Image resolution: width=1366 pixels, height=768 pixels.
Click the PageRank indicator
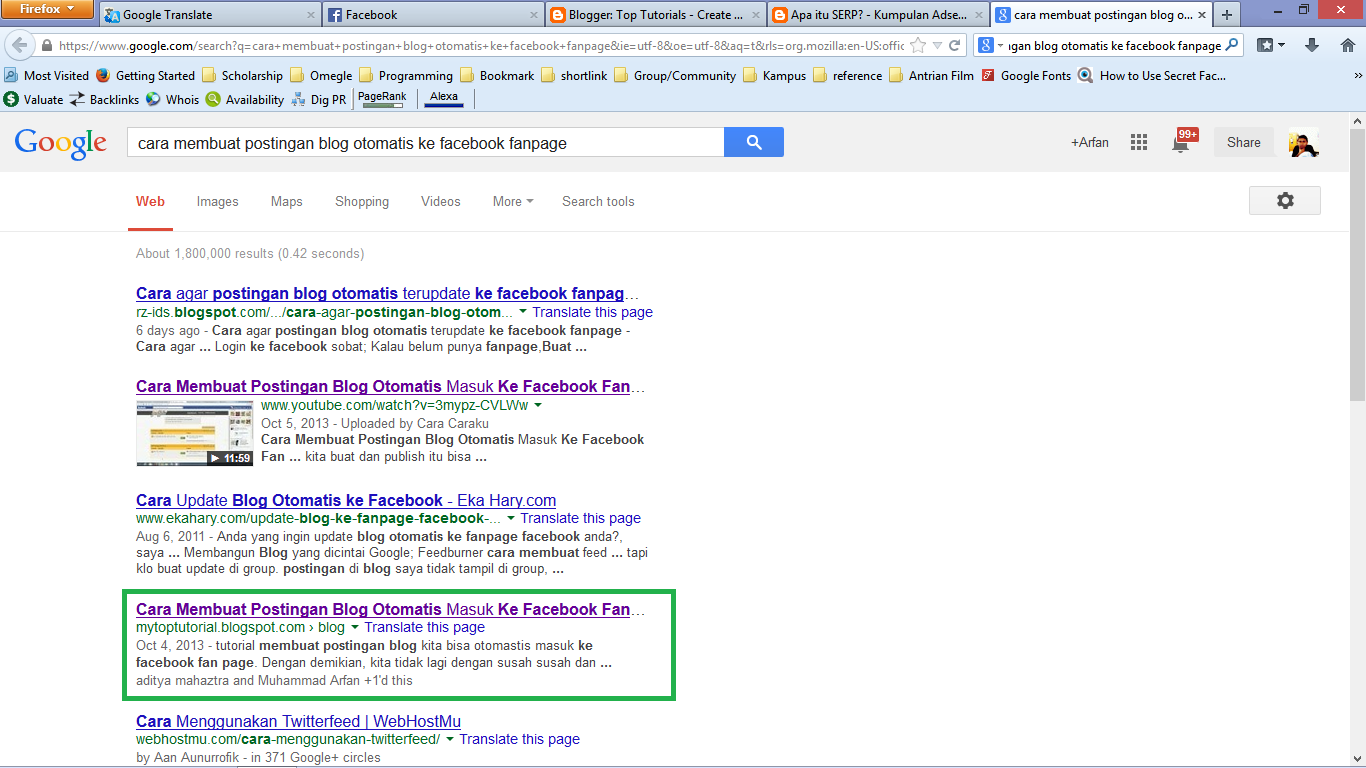point(382,98)
